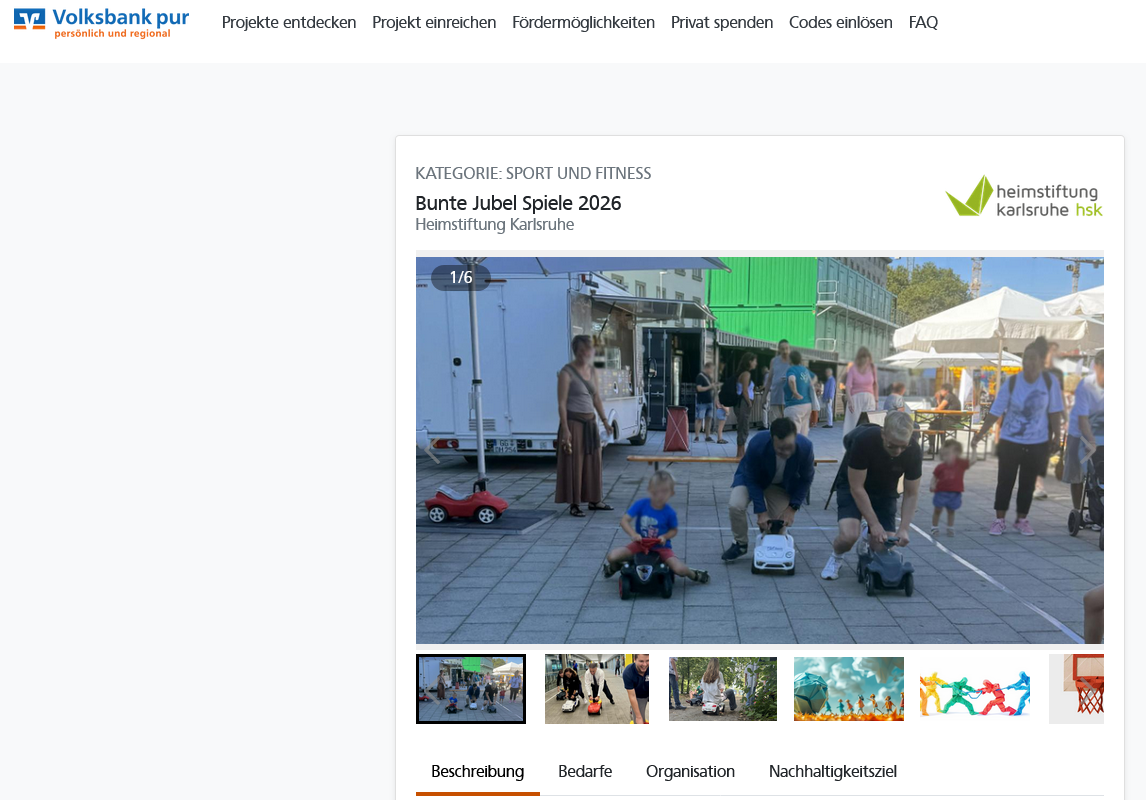Go to Projekt einreichen page
The height and width of the screenshot is (800, 1146).
[x=434, y=22]
